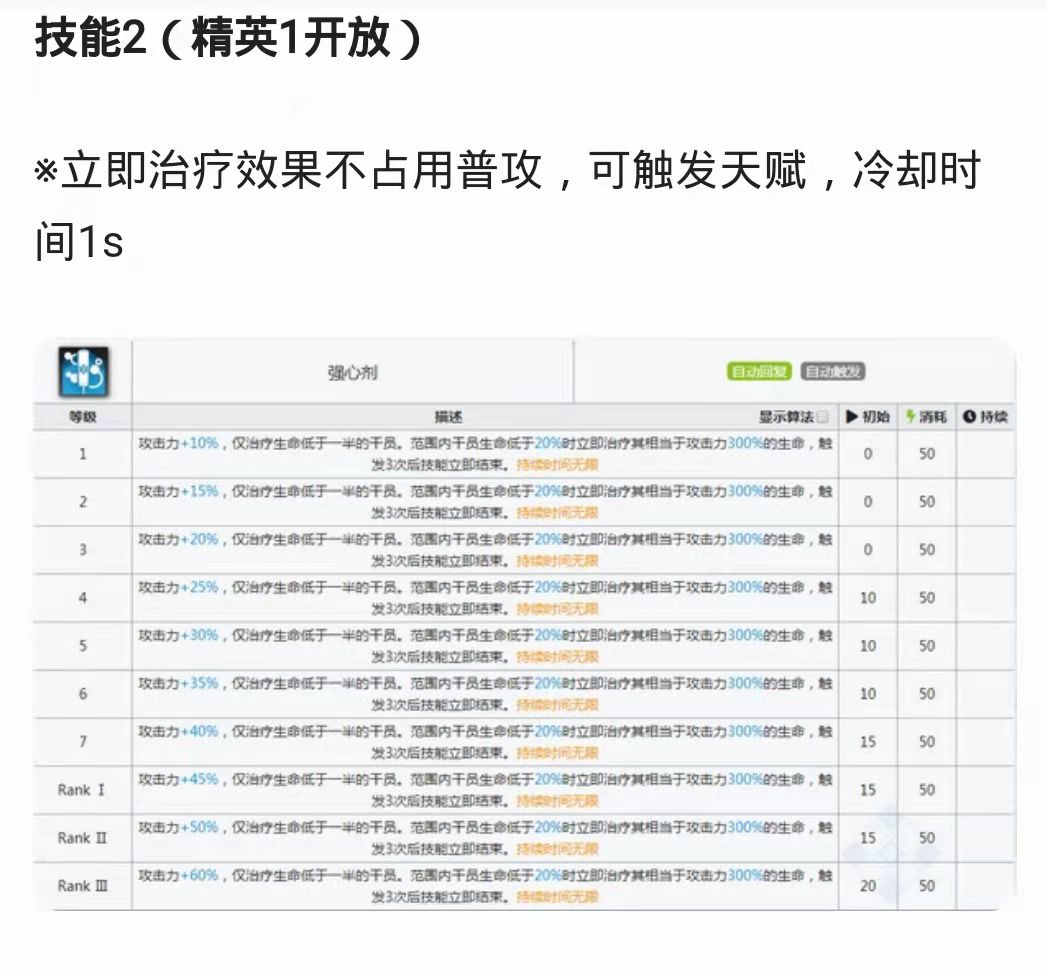Select the Rank I row label

(x=81, y=790)
